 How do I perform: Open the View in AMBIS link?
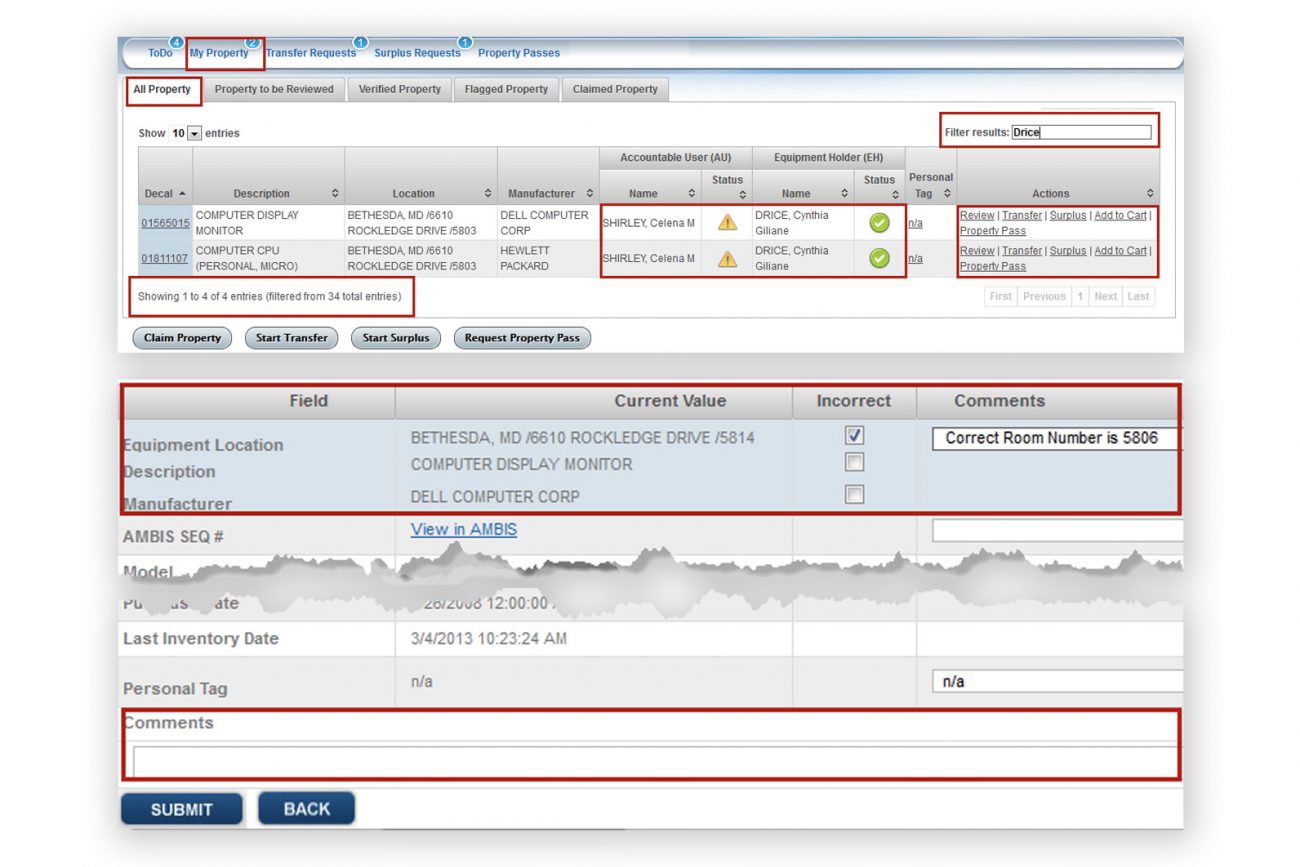tap(463, 529)
